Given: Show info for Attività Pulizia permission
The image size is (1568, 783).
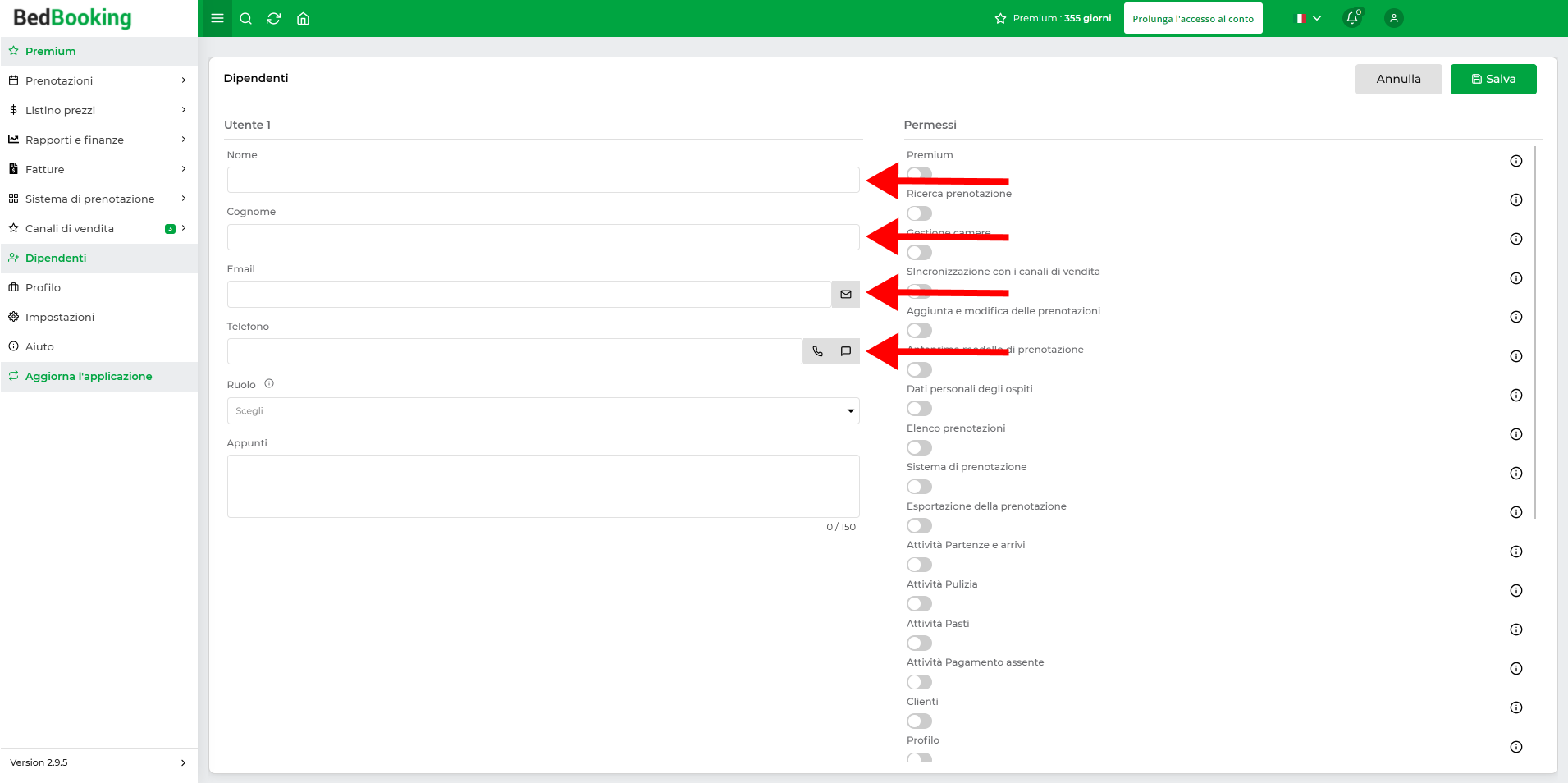Looking at the screenshot, I should (x=1516, y=591).
